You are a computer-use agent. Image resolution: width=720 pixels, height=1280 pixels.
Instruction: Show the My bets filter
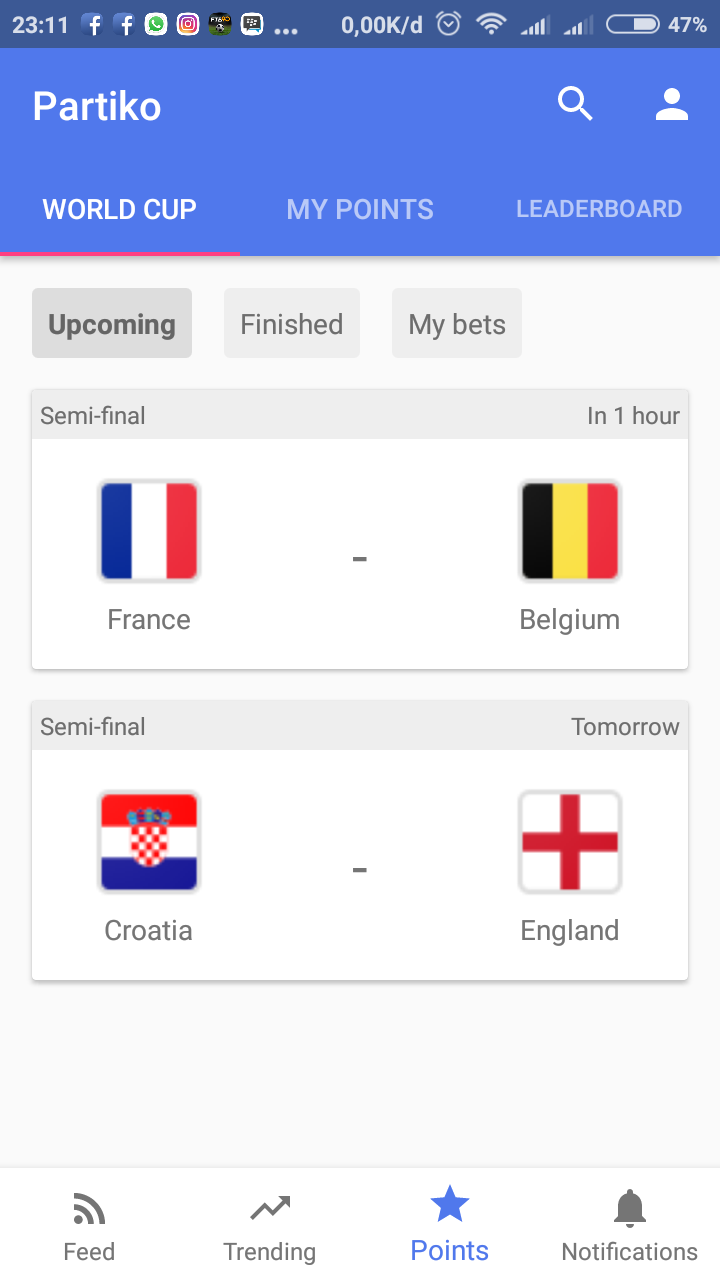457,324
